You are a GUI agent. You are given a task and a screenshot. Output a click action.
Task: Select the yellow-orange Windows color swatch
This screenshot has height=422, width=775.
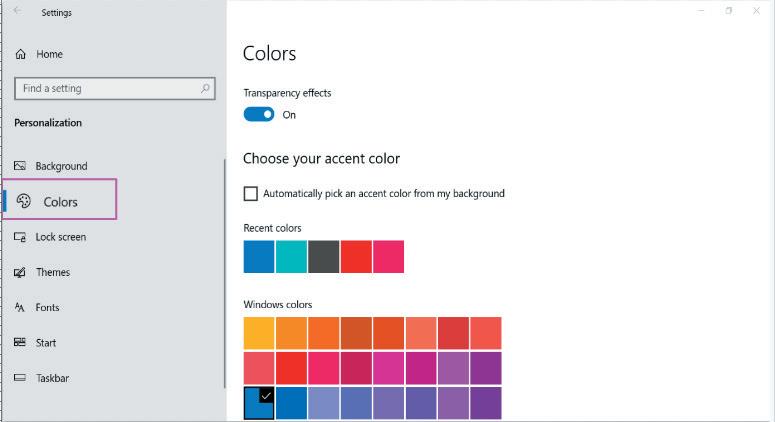259,333
